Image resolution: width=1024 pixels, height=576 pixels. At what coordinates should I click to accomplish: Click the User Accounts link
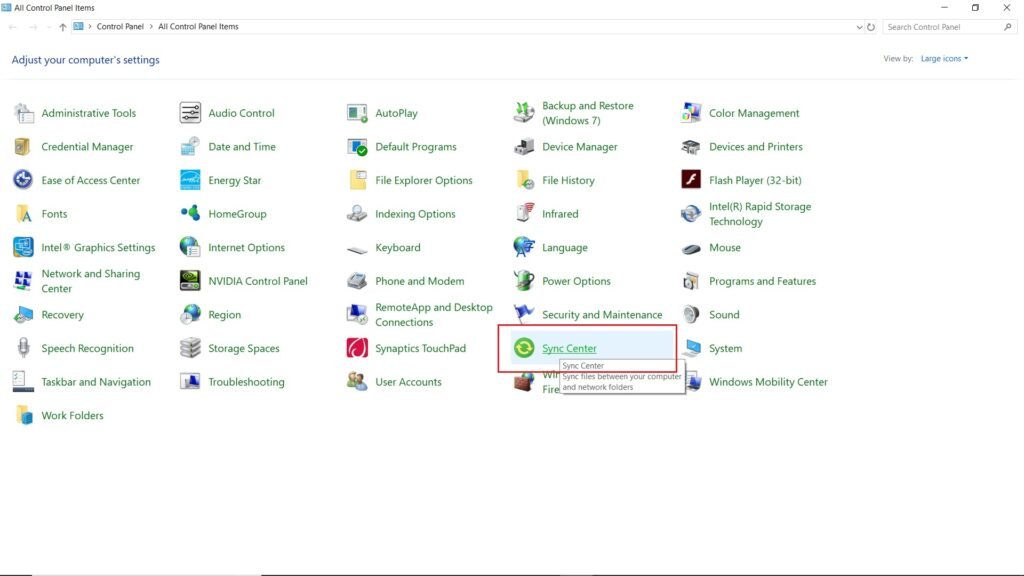coord(408,382)
